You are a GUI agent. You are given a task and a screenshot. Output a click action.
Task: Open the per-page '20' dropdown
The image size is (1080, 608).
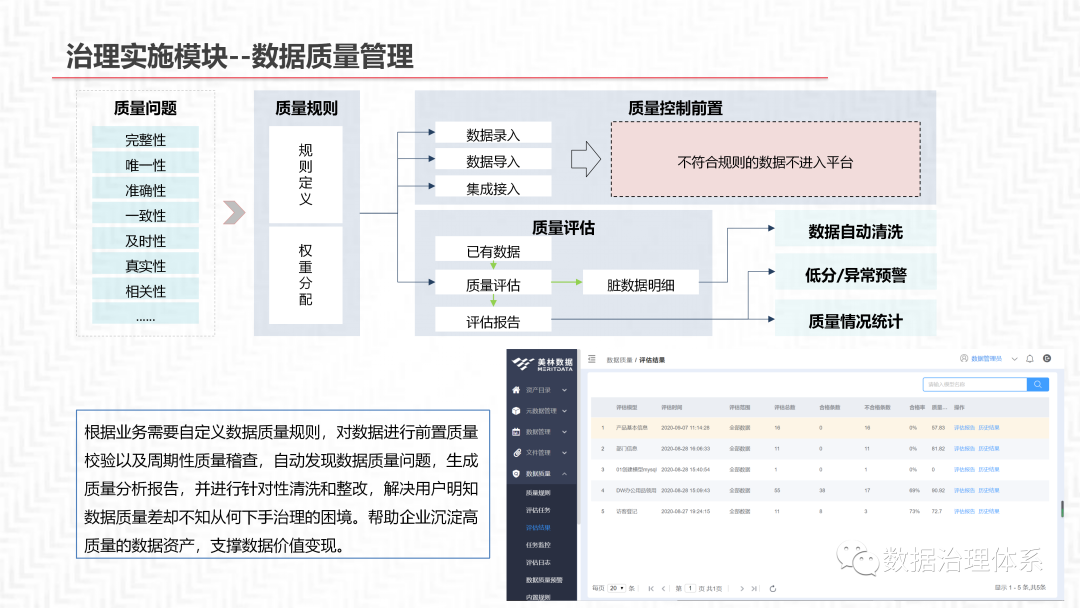615,588
